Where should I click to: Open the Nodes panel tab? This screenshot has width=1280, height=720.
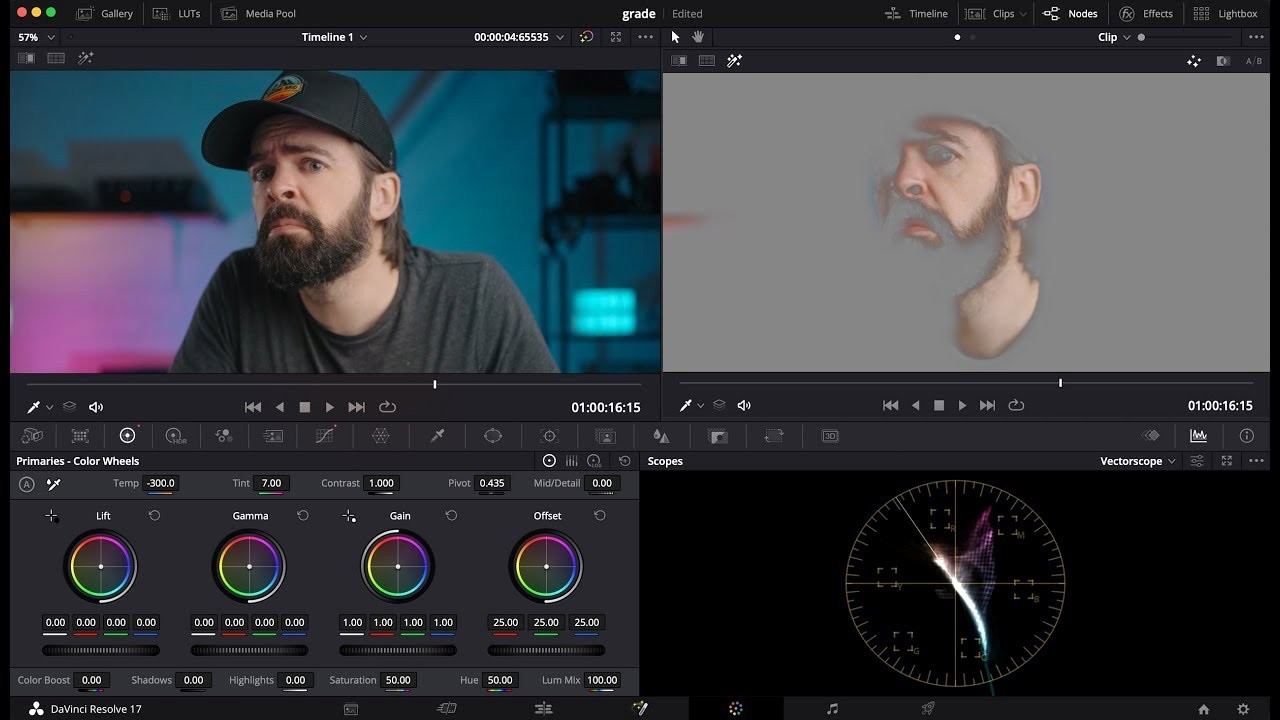(1070, 13)
